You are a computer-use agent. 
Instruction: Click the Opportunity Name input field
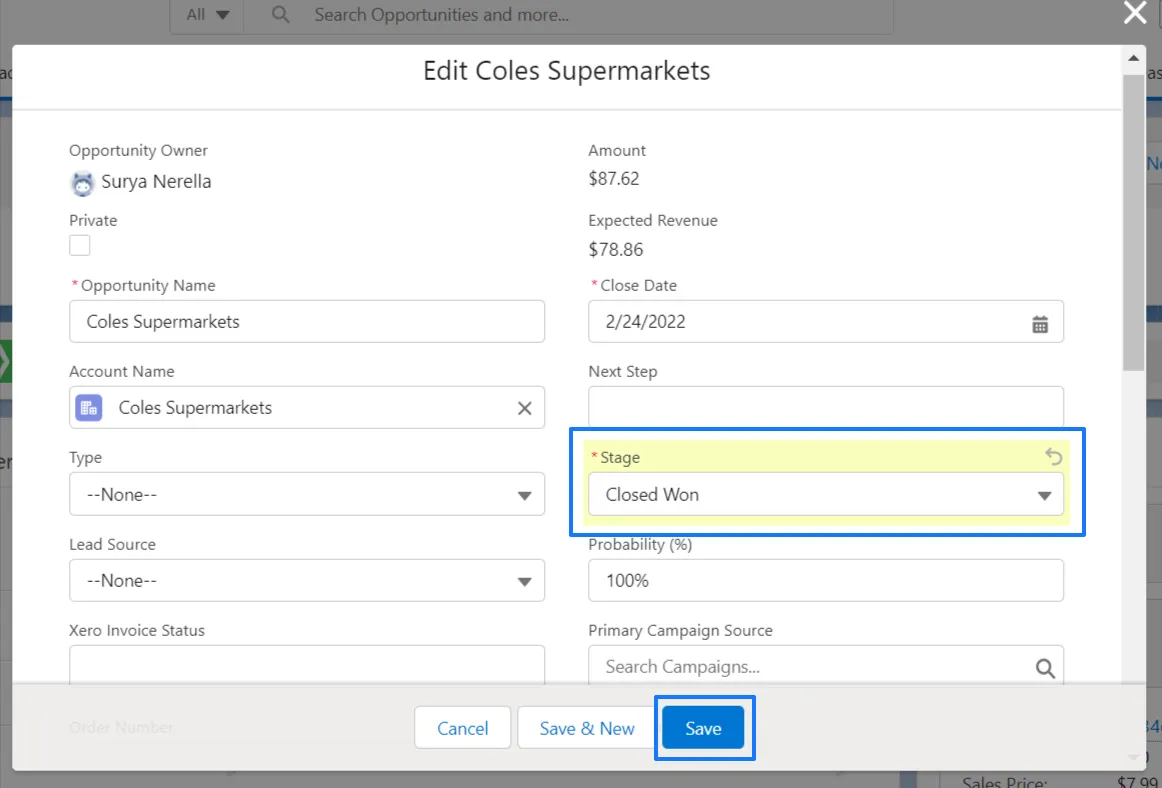point(307,322)
